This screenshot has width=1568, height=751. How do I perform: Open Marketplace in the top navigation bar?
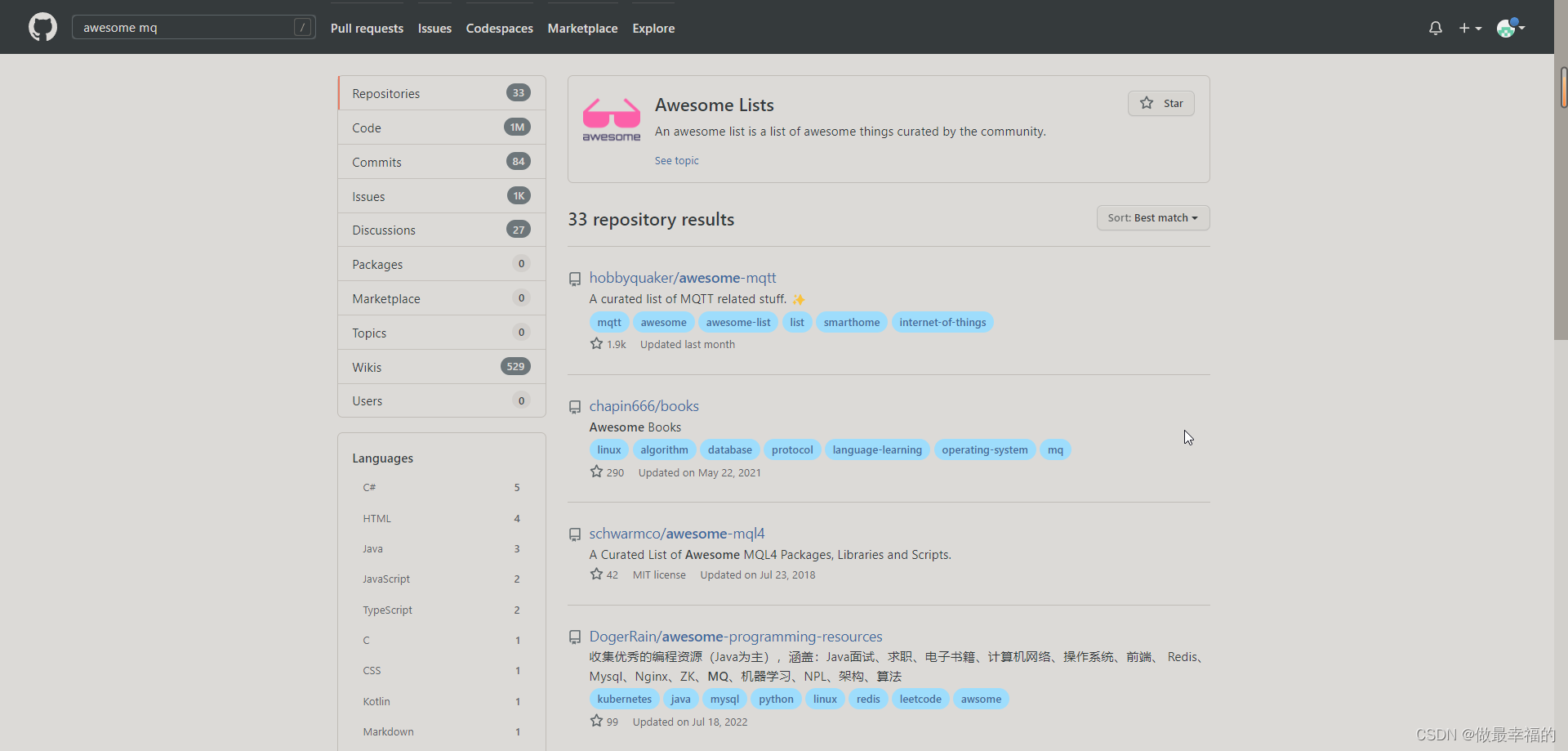coord(582,28)
